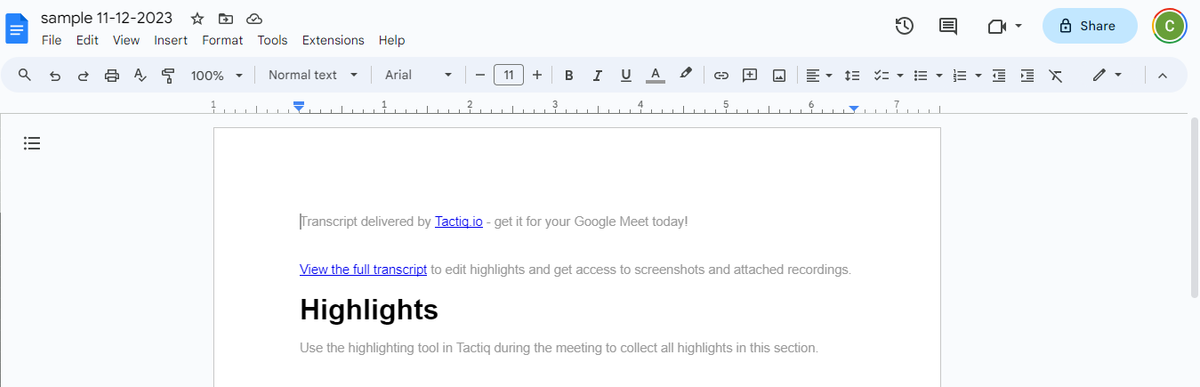Open the editing mode pencil dropdown
1200x387 pixels.
point(1107,75)
